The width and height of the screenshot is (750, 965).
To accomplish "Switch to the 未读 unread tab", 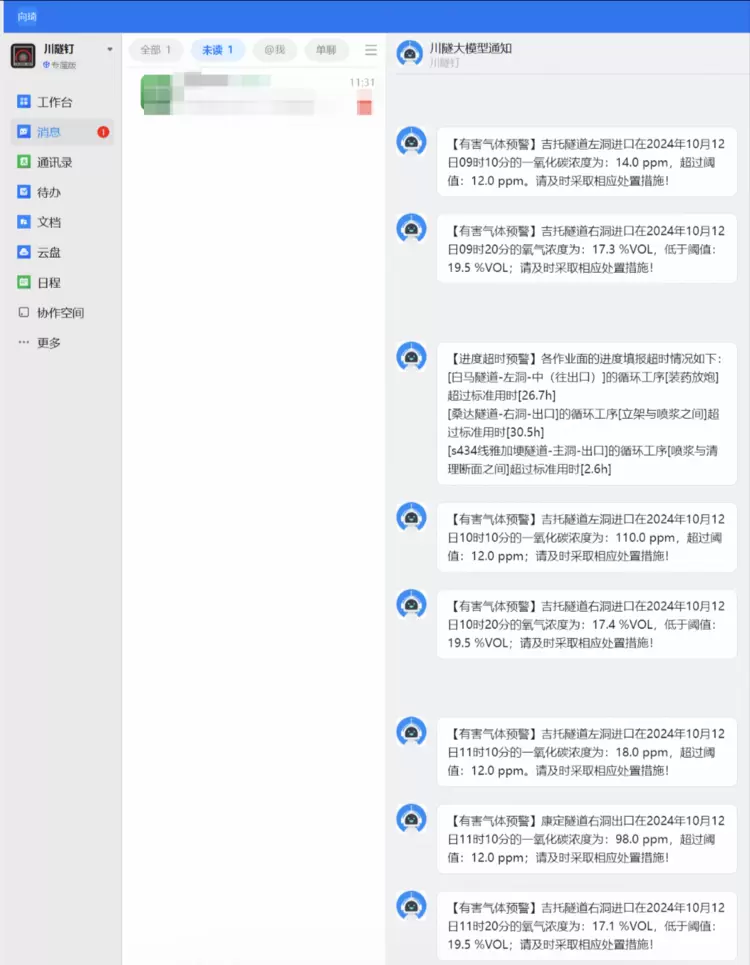I will pos(217,50).
